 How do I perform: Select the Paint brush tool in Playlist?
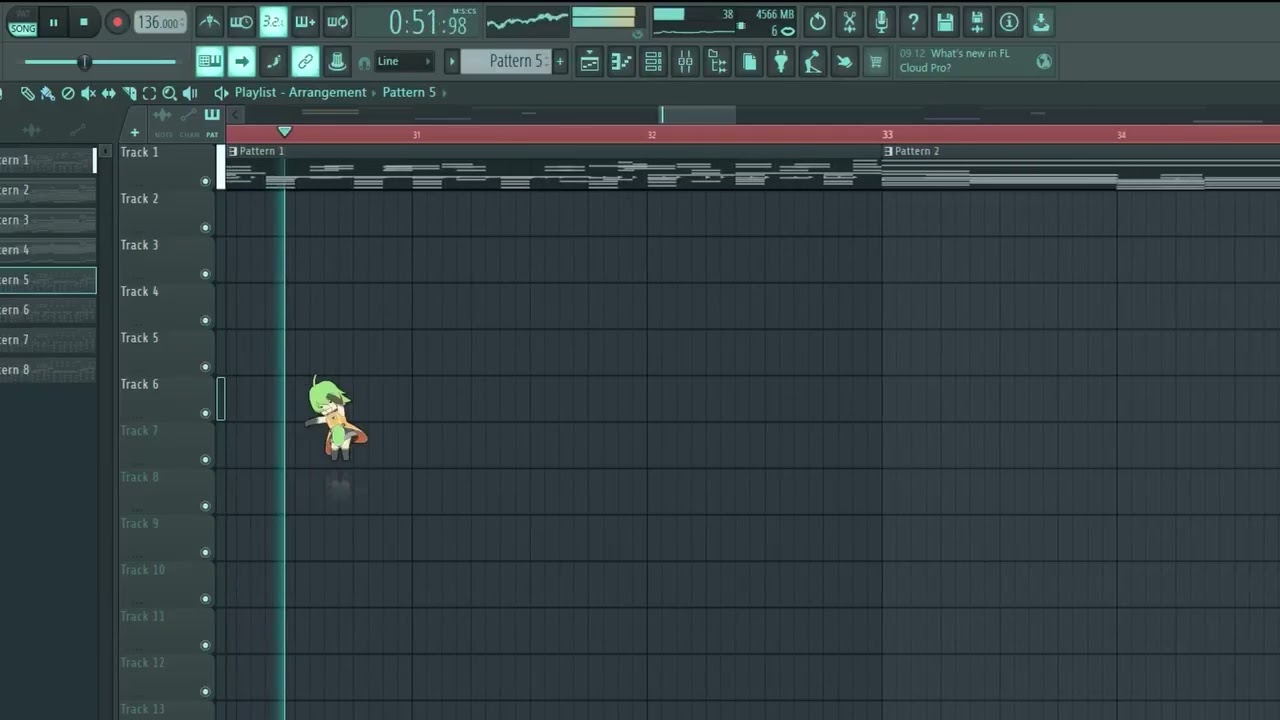[47, 93]
